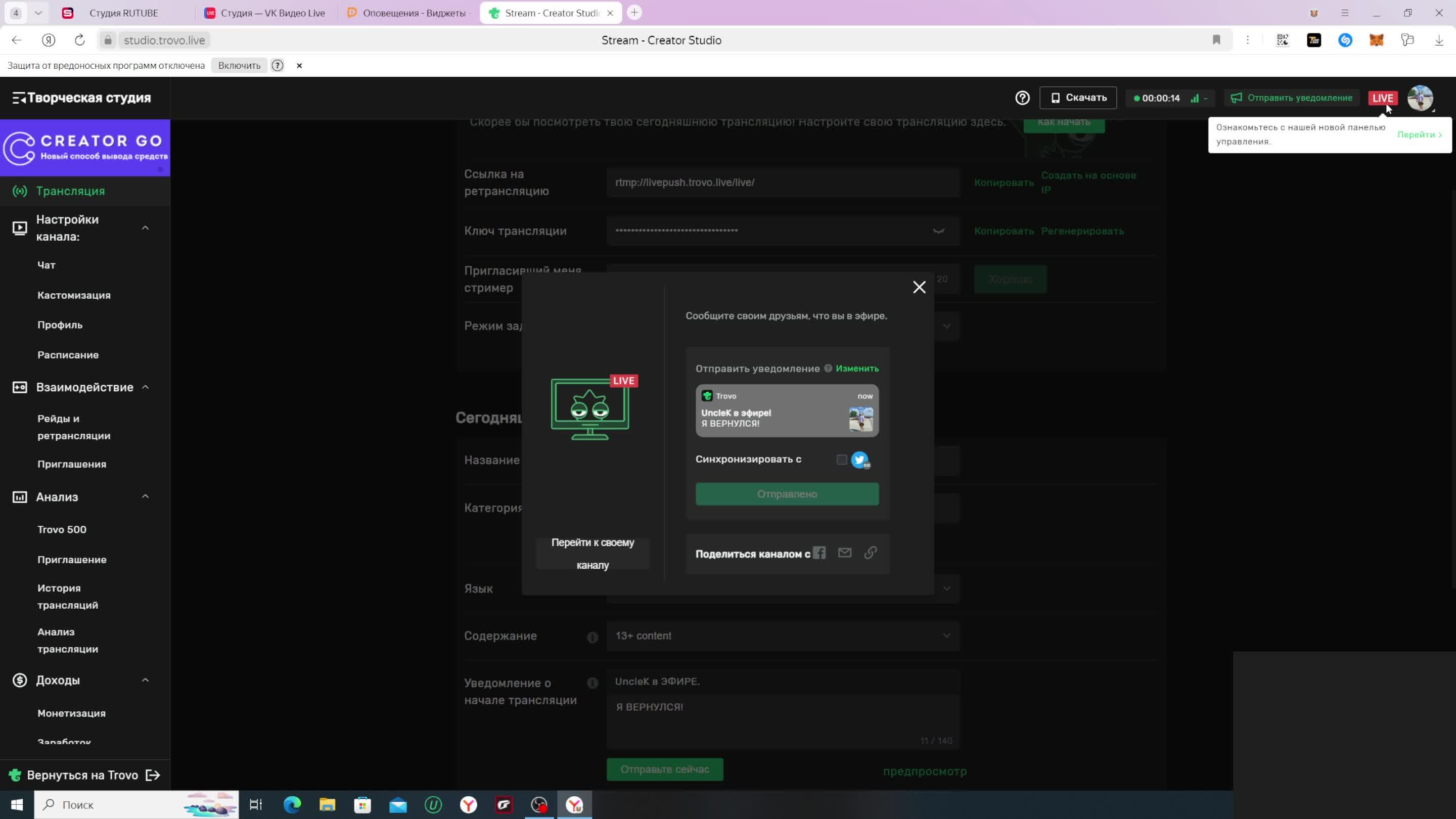1456x819 pixels.
Task: Open the profile avatar menu
Action: (1420, 98)
